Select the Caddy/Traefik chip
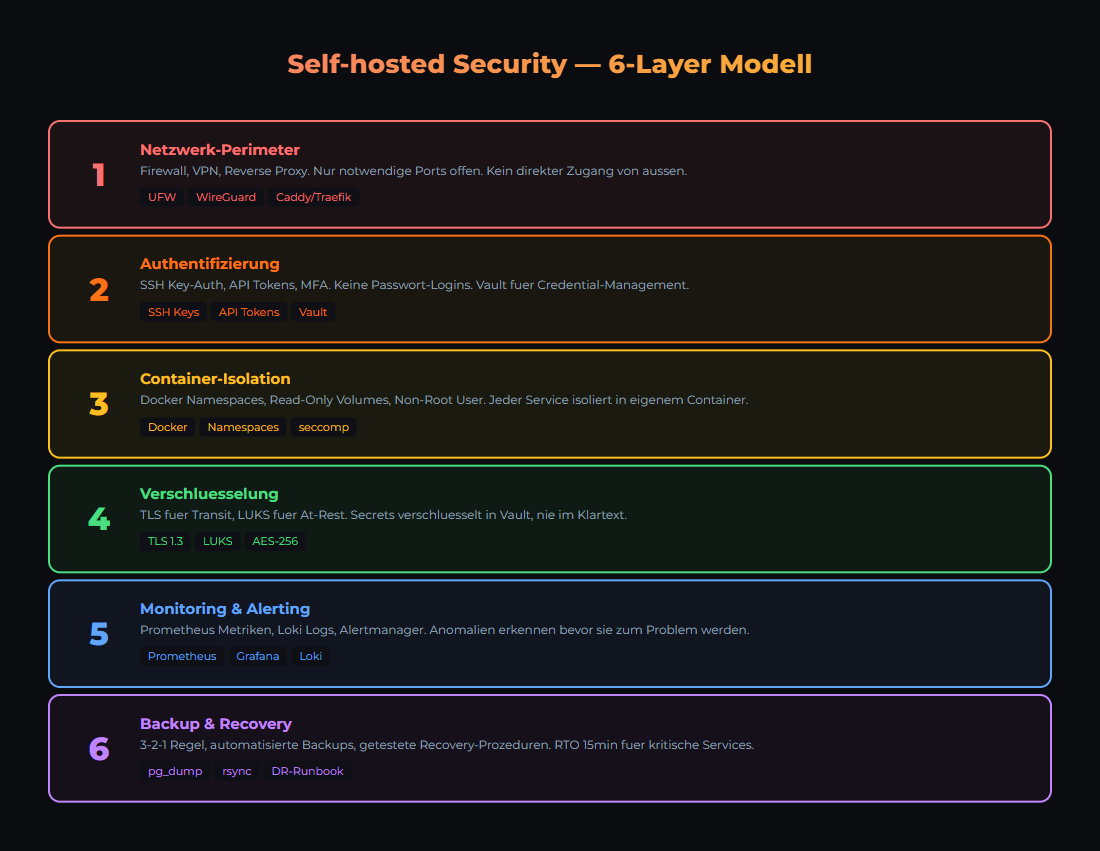The height and width of the screenshot is (851, 1100). point(313,197)
